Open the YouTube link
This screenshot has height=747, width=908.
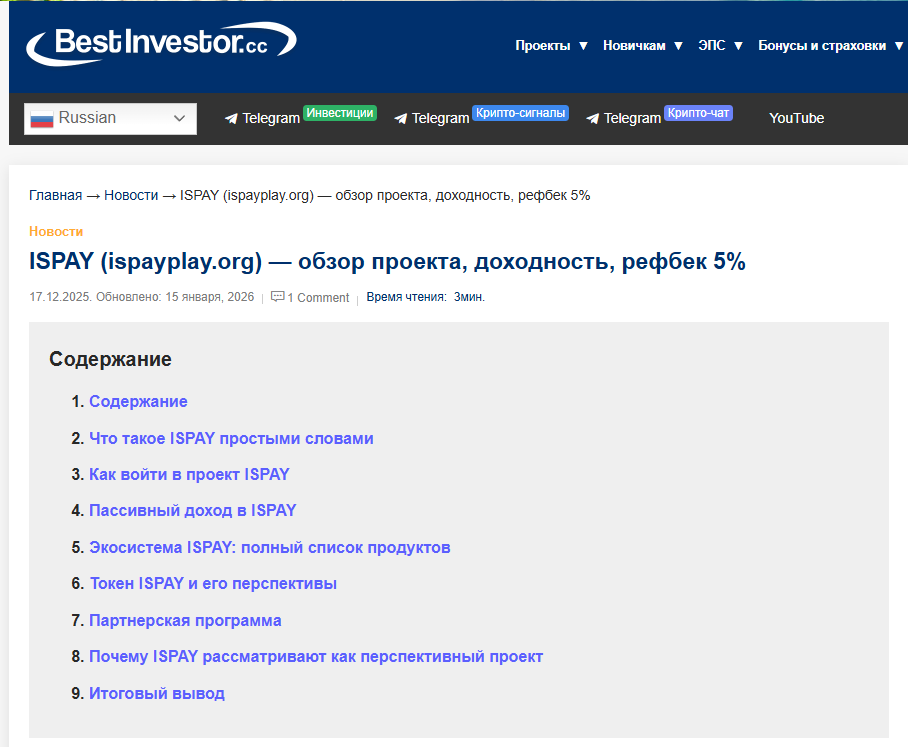pos(796,118)
